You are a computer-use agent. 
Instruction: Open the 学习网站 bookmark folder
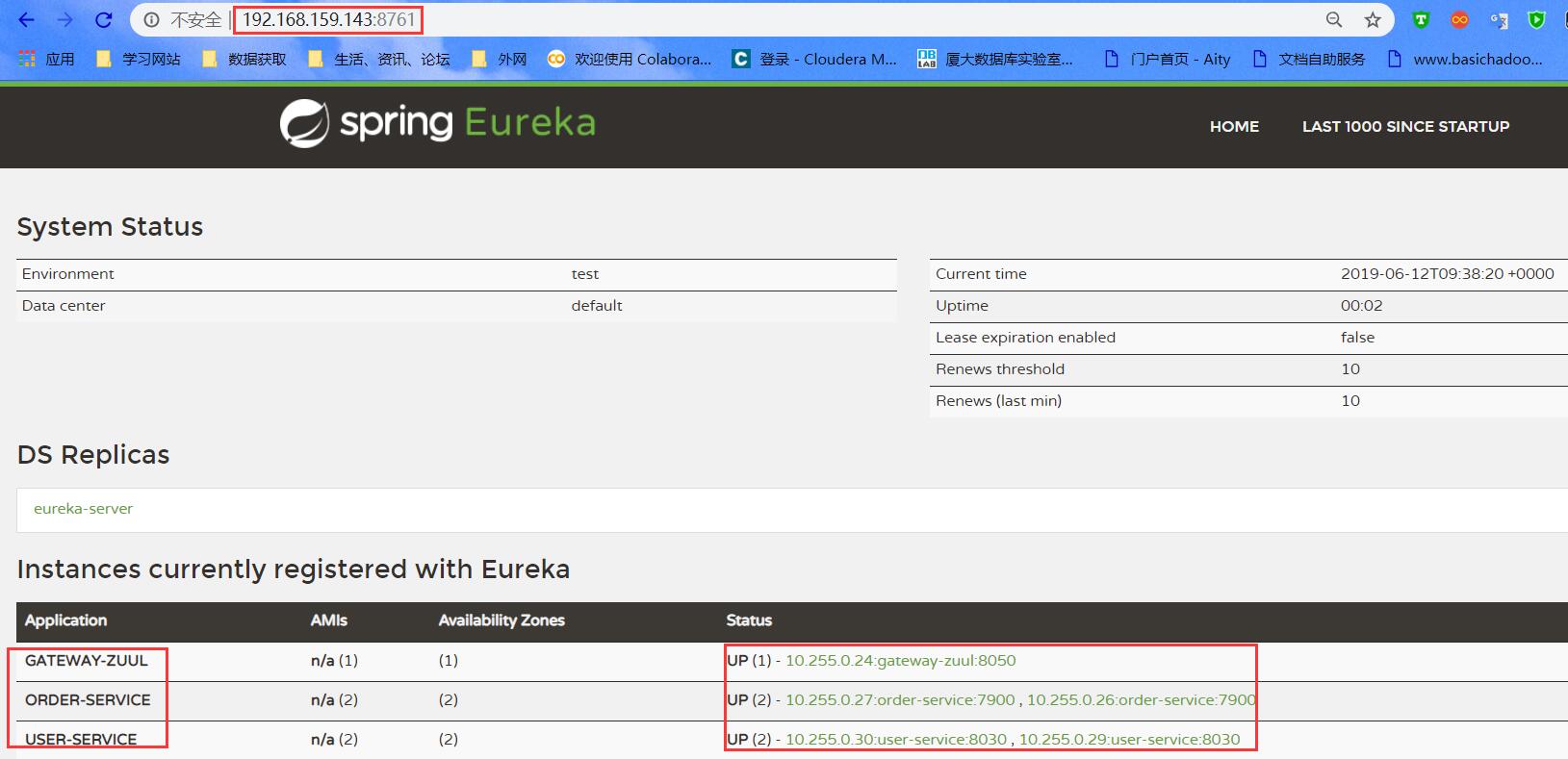tap(138, 59)
